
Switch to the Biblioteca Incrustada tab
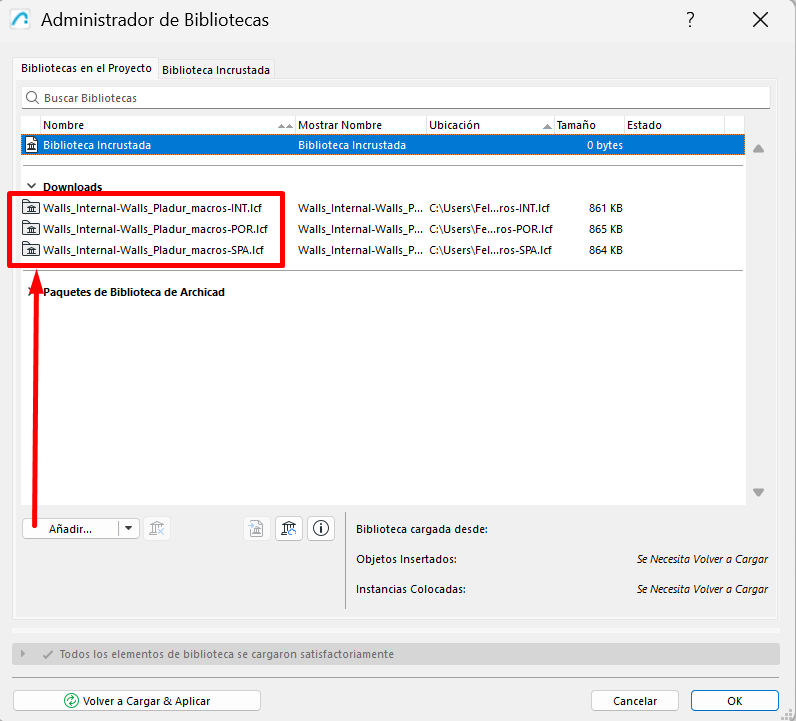(216, 70)
